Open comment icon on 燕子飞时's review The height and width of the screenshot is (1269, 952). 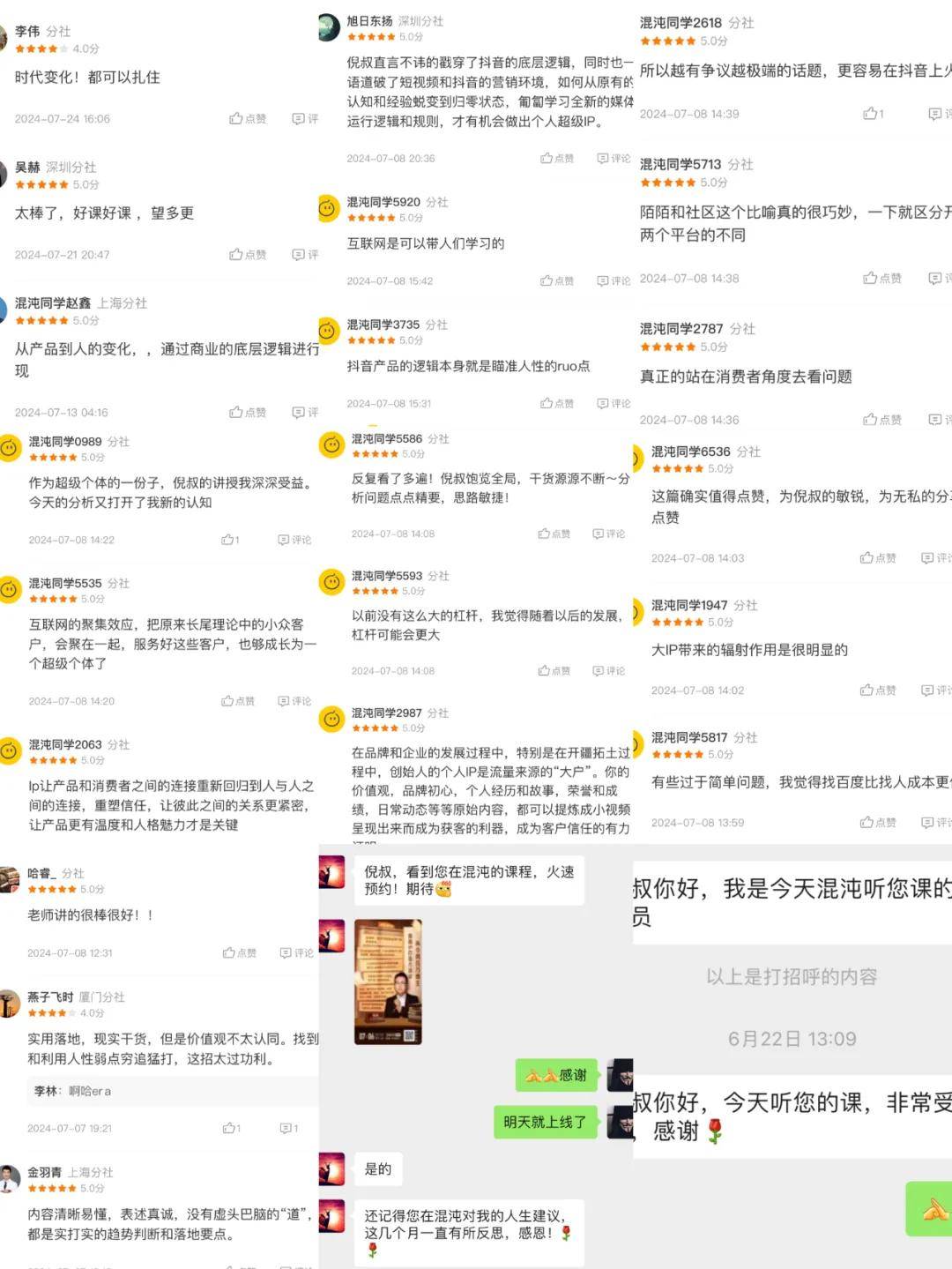point(289,1128)
